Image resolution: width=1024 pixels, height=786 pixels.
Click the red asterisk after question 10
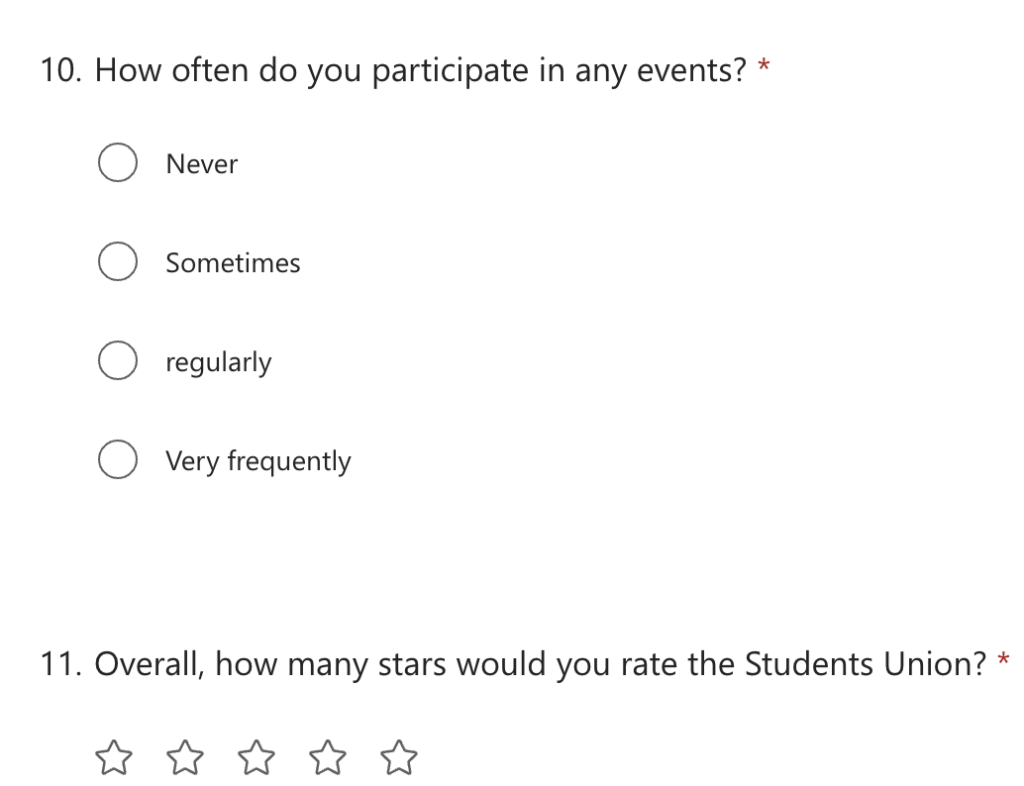763,67
